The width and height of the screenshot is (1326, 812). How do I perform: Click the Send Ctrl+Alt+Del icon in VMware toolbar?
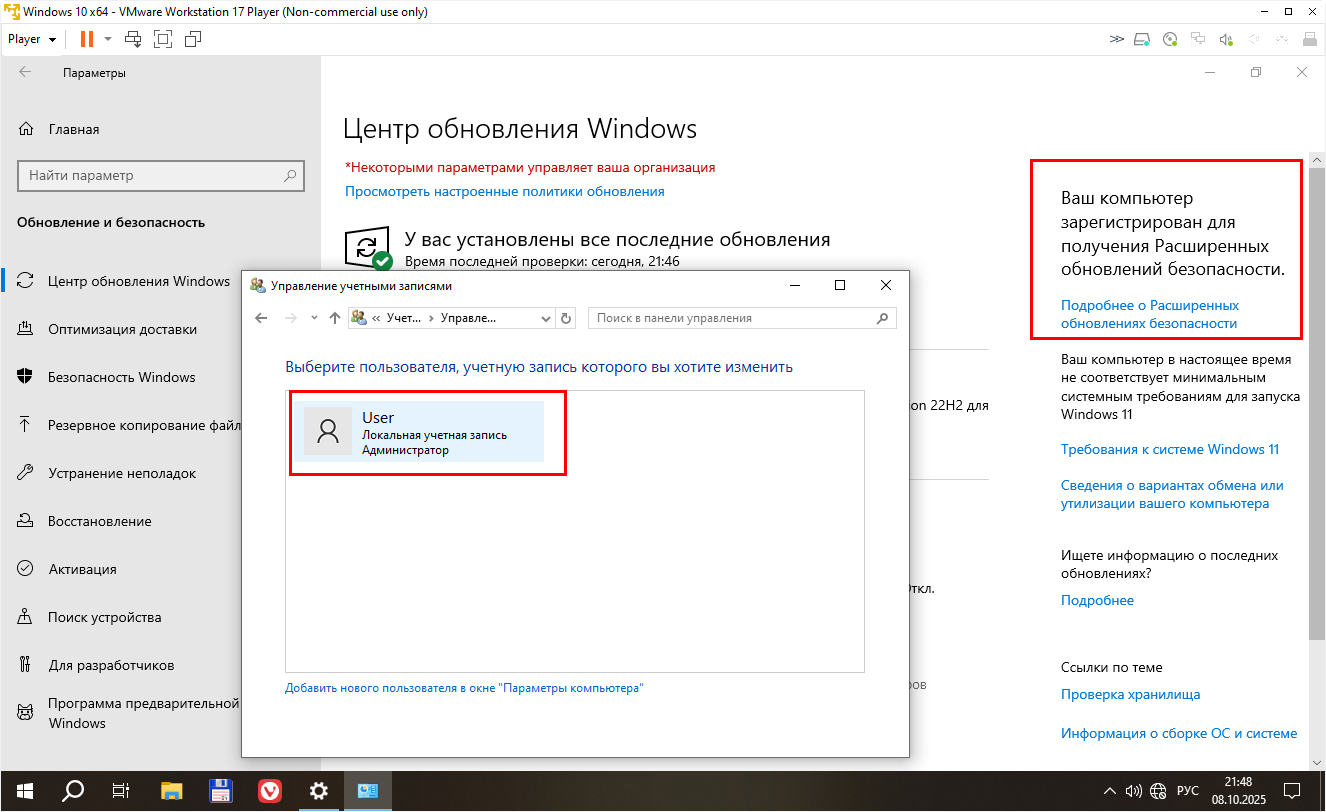[133, 39]
